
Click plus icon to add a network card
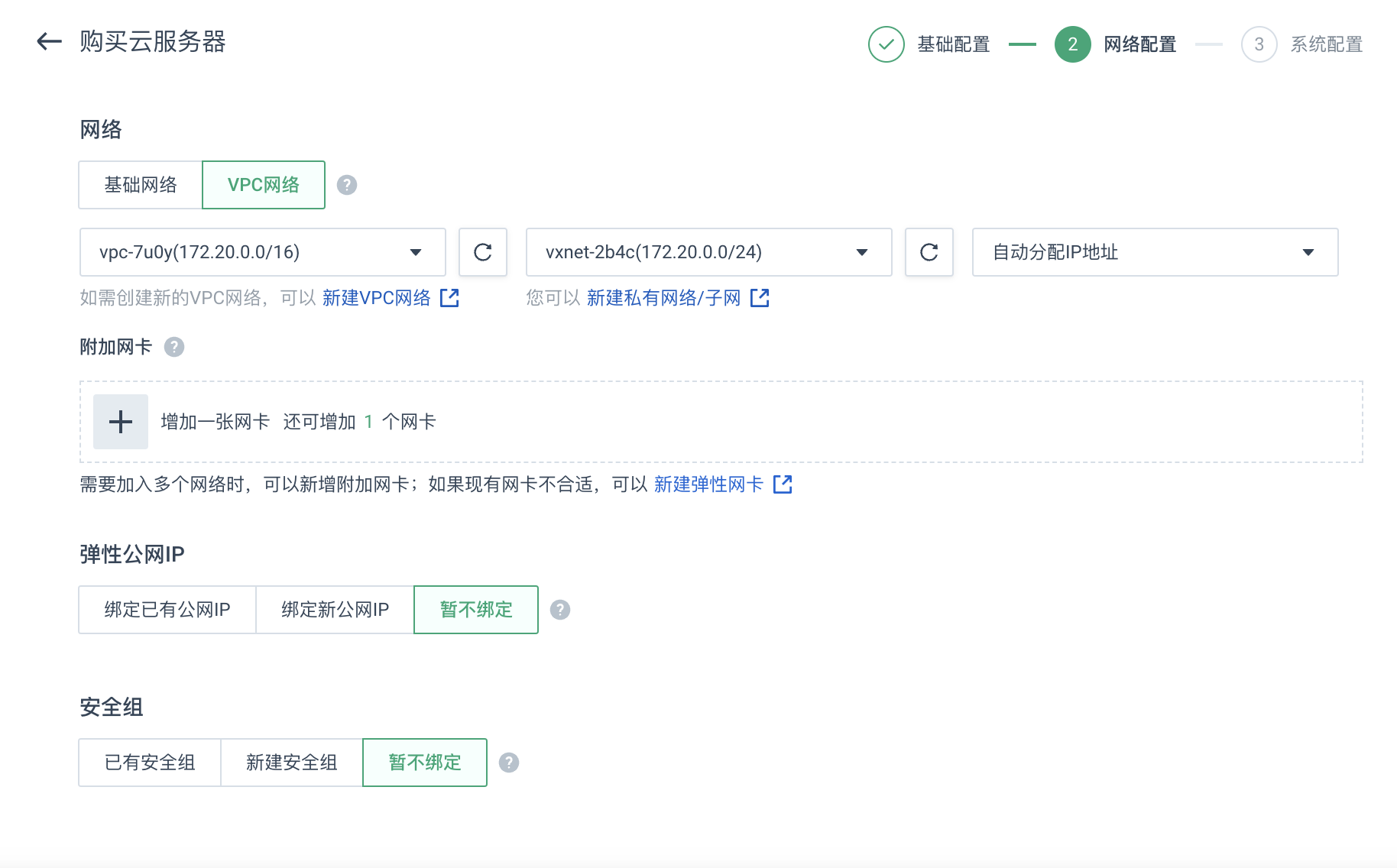[x=121, y=422]
